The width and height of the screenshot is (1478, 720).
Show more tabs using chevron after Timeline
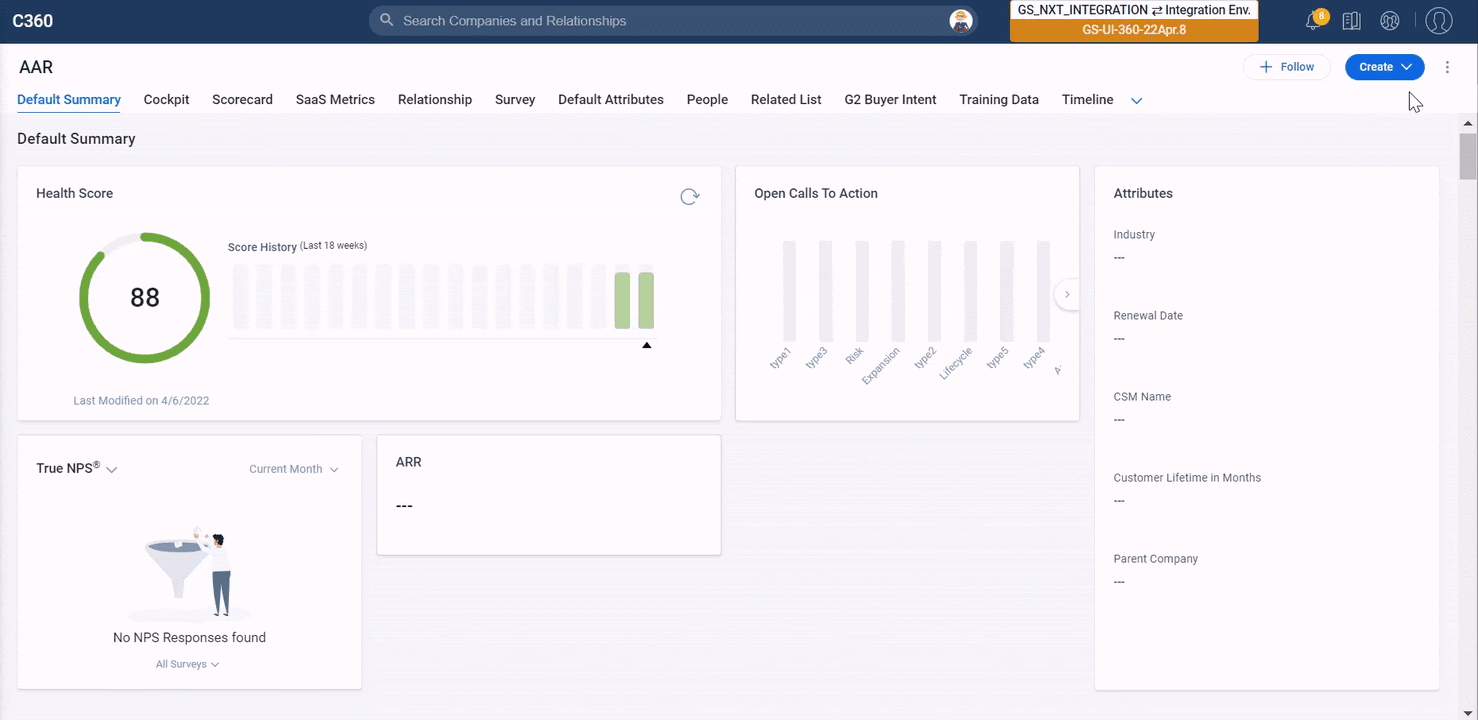pos(1136,101)
